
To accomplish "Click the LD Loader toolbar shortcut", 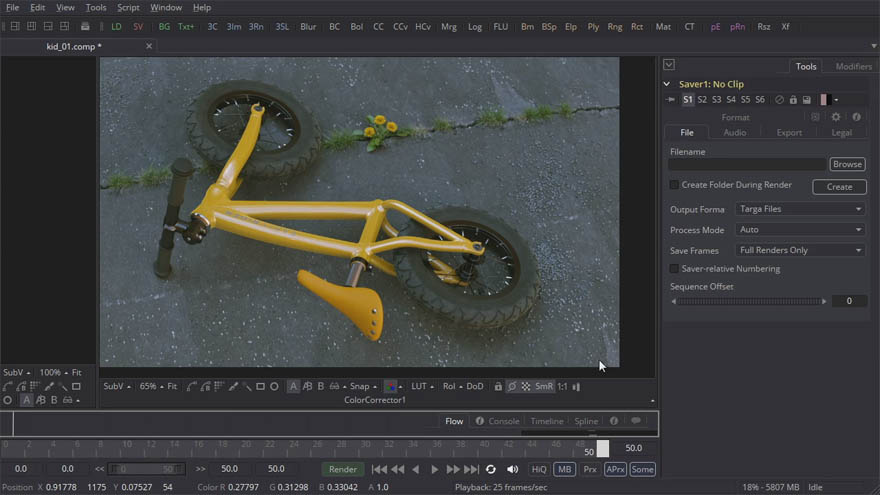I will click(x=116, y=26).
